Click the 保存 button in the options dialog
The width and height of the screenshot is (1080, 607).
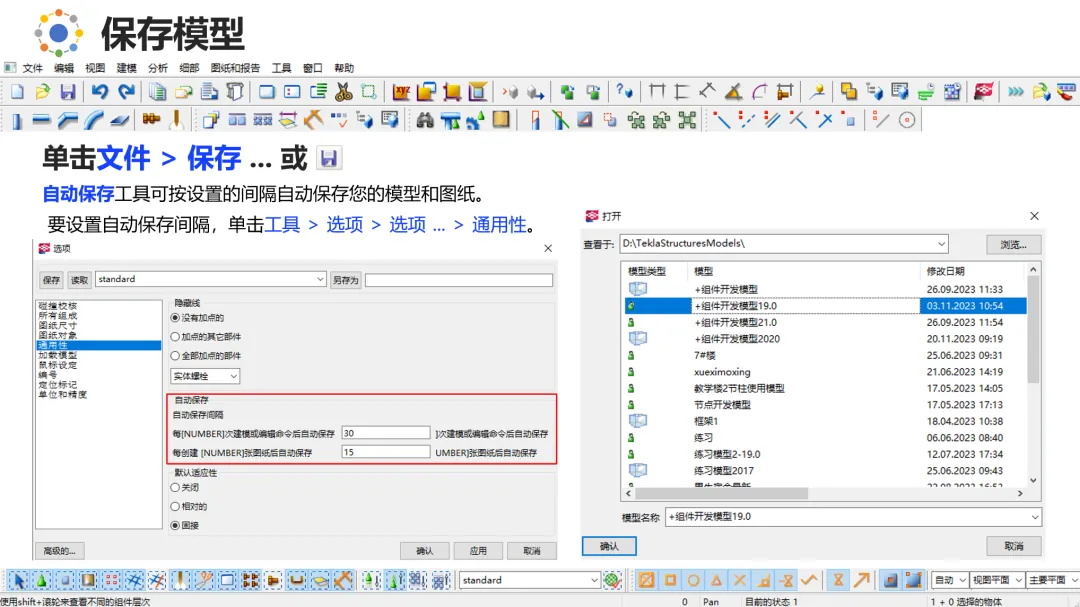52,280
